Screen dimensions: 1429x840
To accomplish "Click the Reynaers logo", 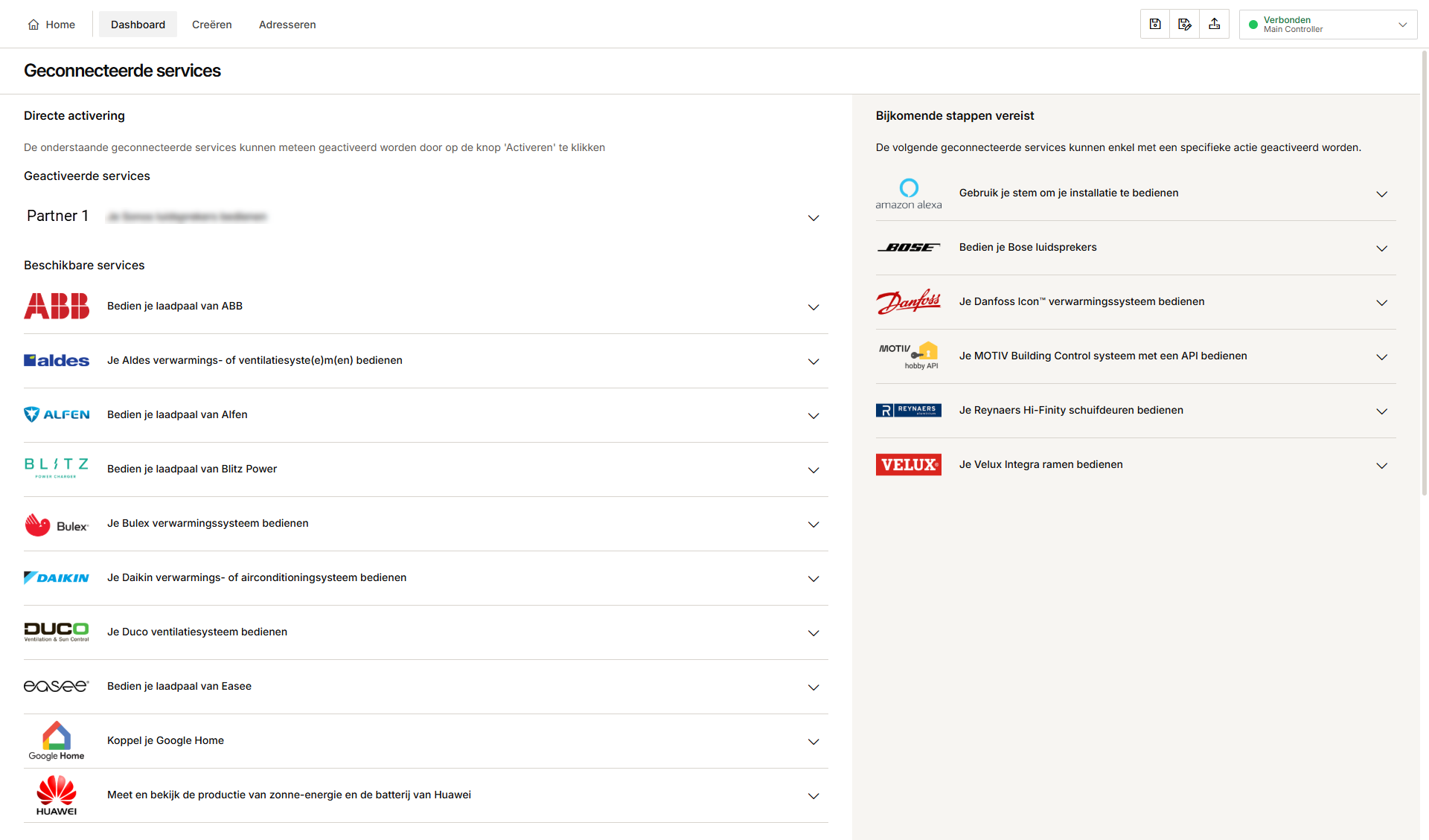I will click(x=909, y=410).
